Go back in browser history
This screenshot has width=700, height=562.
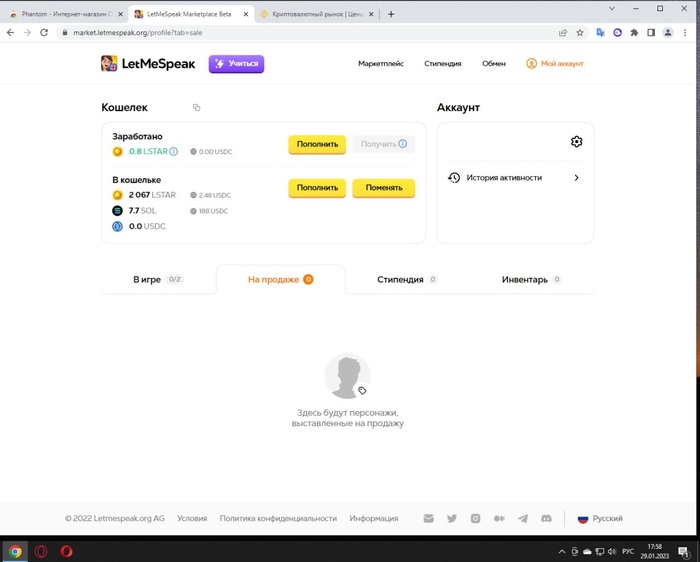(x=10, y=33)
